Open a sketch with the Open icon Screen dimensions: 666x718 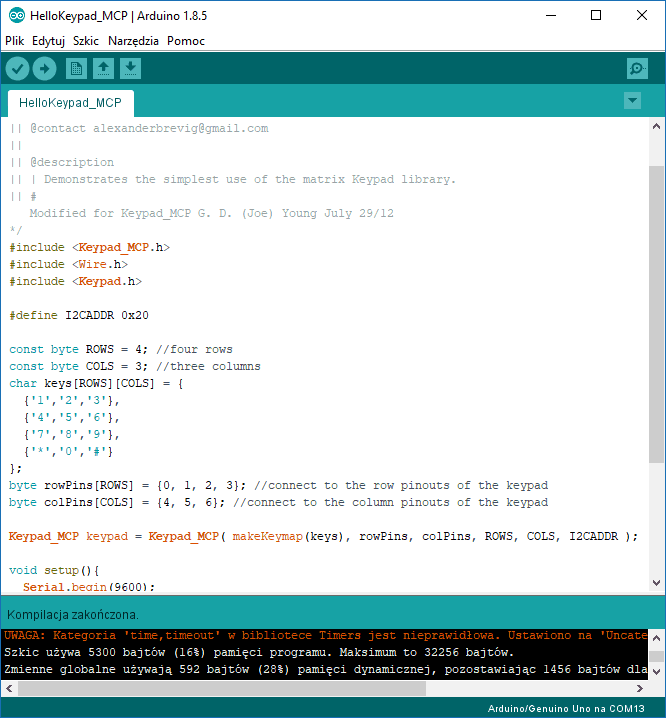[104, 69]
